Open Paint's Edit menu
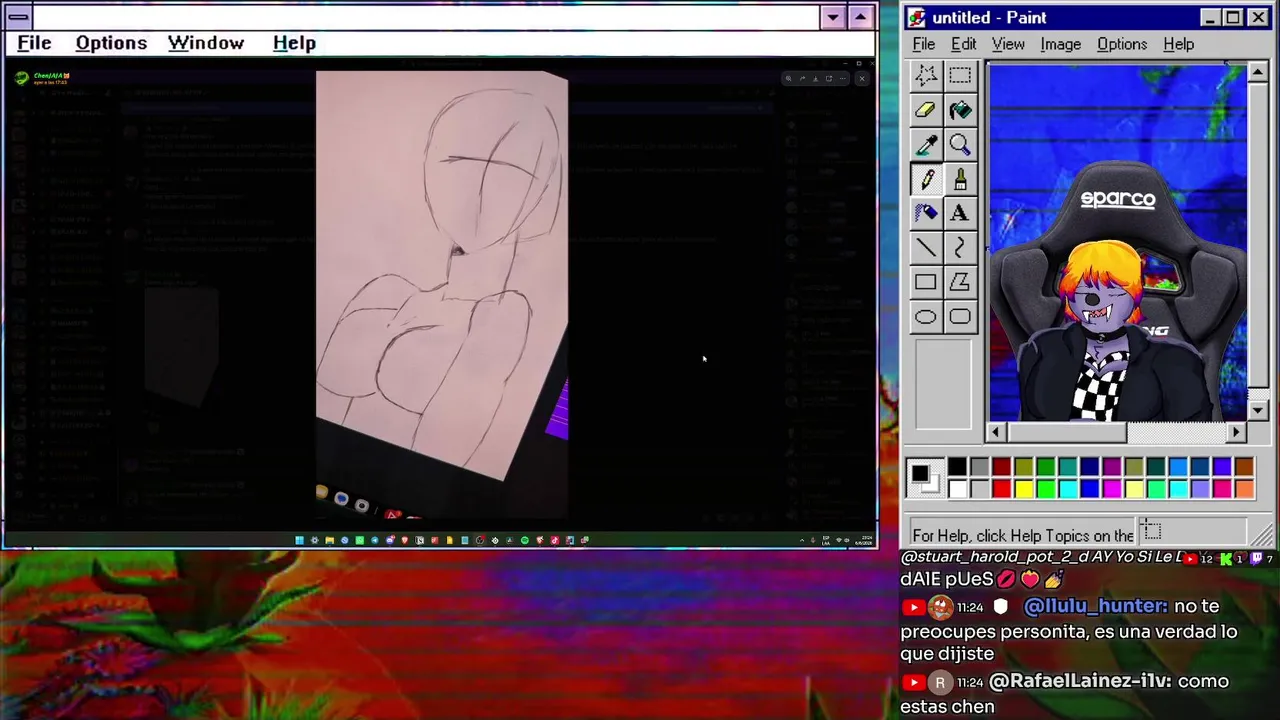Viewport: 1280px width, 720px height. (964, 44)
